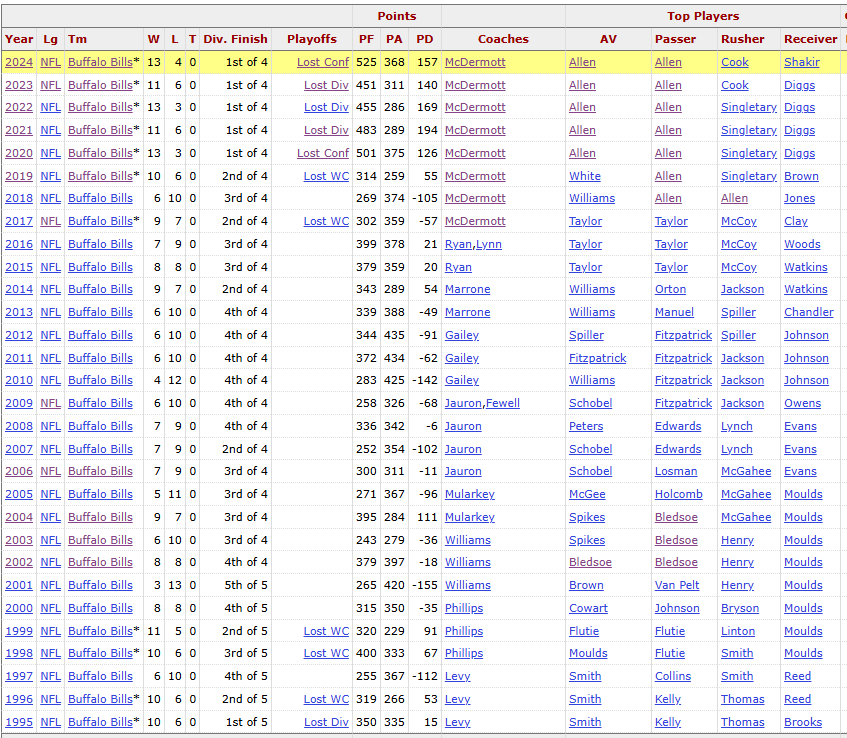The width and height of the screenshot is (847, 738).
Task: Sort by Playoffs column header
Action: coord(312,39)
